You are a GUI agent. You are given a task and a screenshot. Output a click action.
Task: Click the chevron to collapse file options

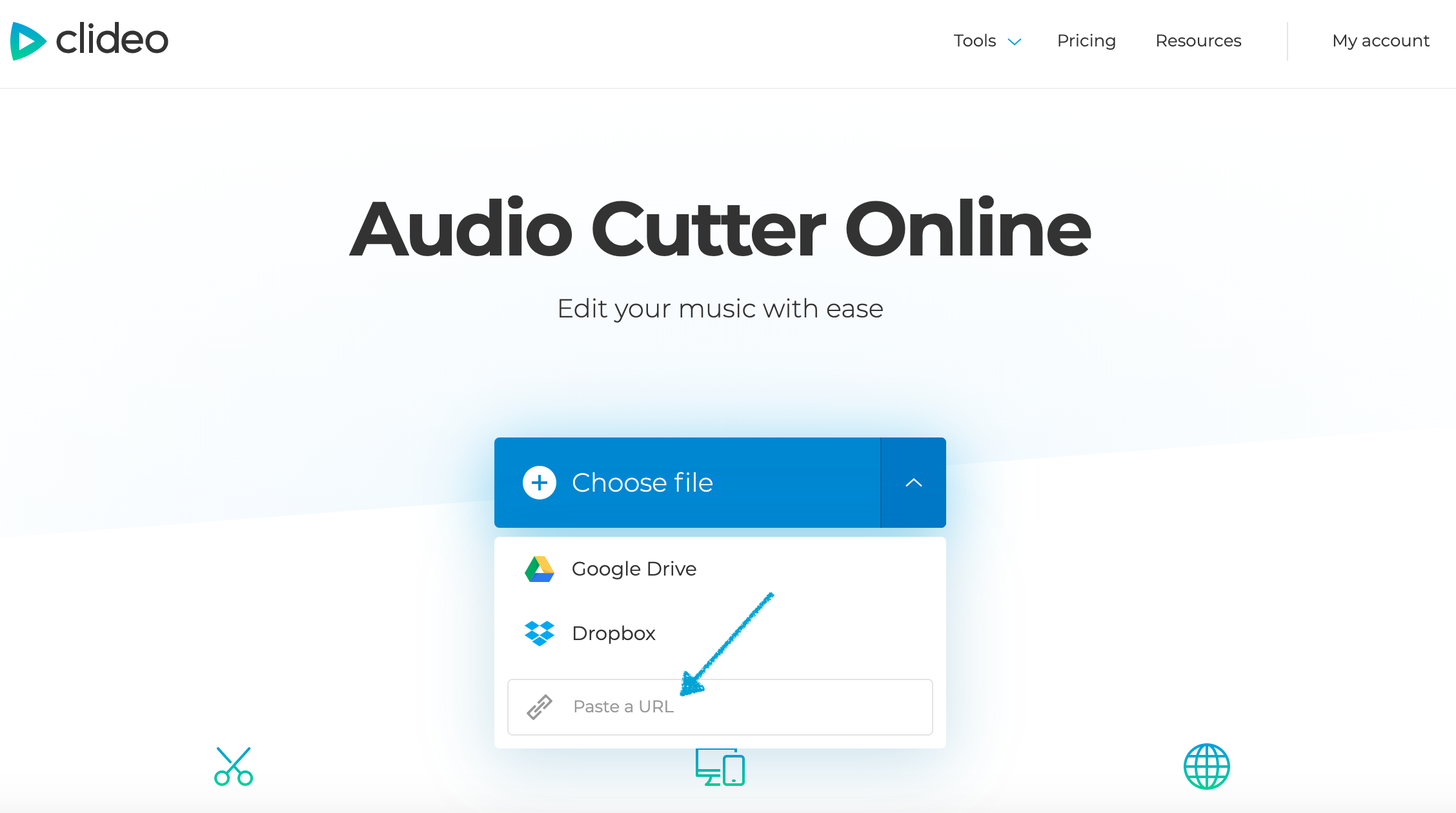click(912, 482)
